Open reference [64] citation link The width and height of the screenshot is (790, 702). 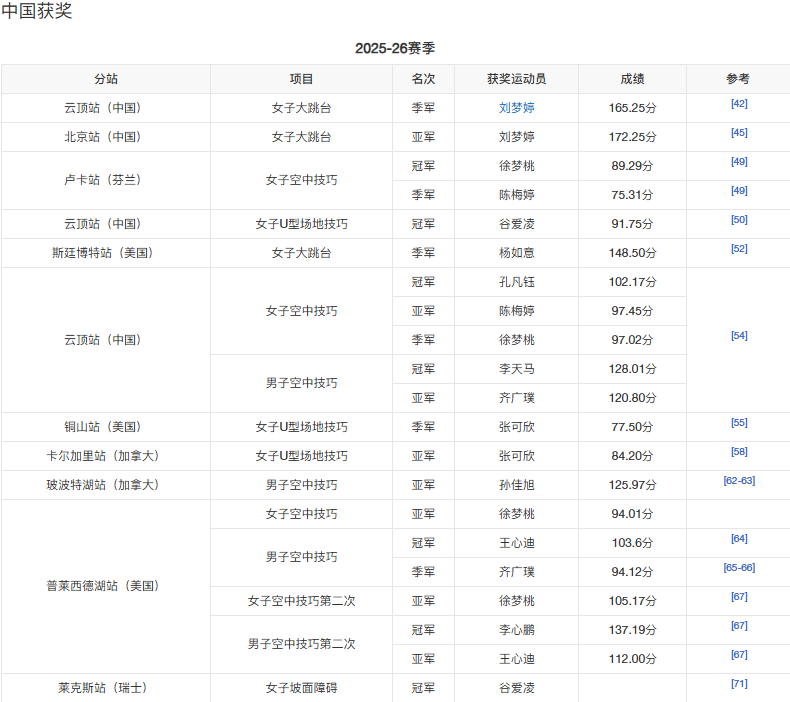739,539
